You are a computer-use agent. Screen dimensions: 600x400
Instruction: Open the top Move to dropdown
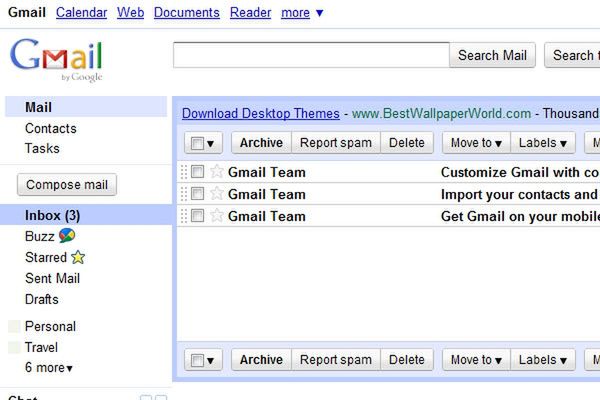pyautogui.click(x=476, y=143)
